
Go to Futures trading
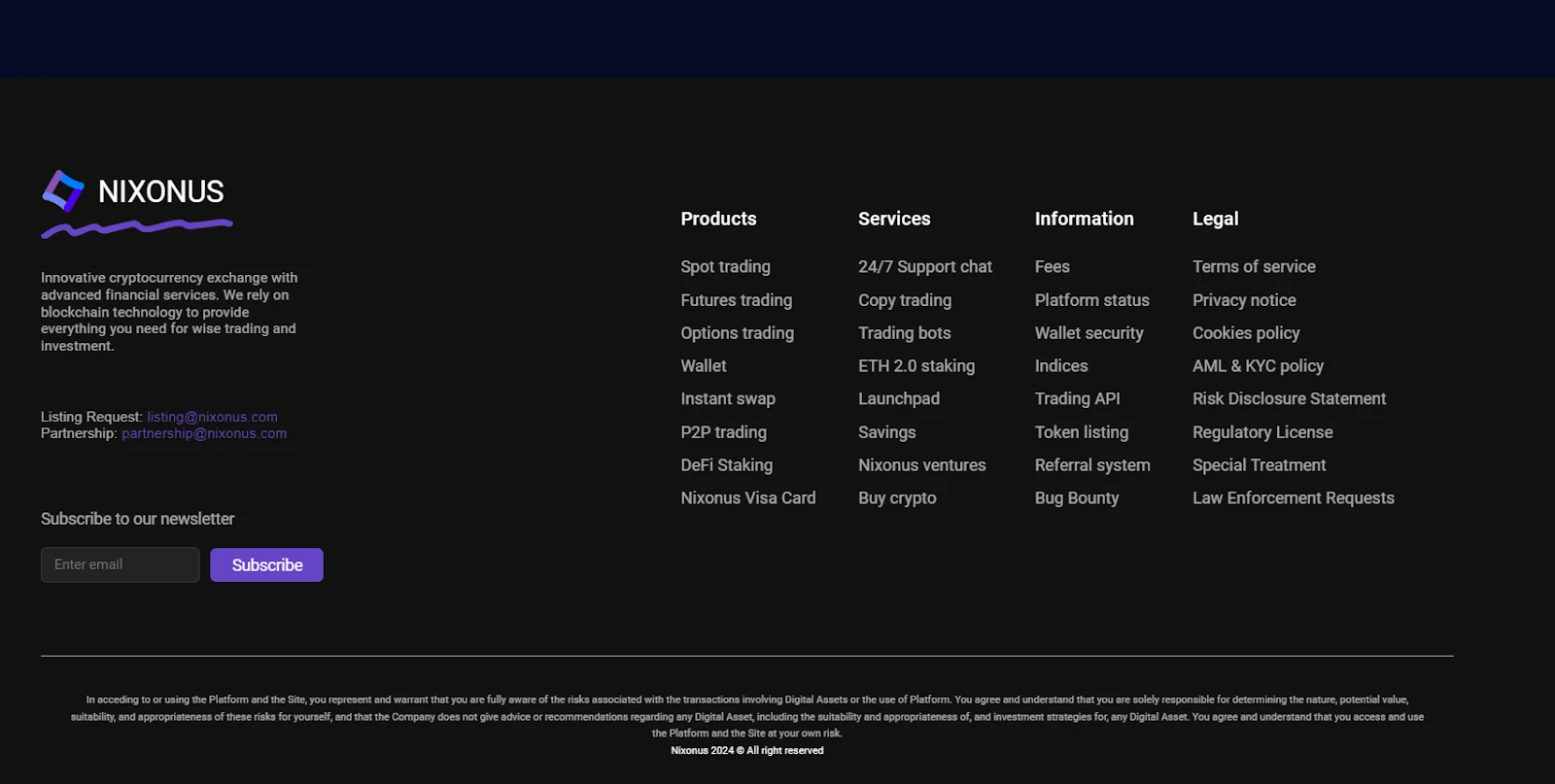click(x=736, y=300)
